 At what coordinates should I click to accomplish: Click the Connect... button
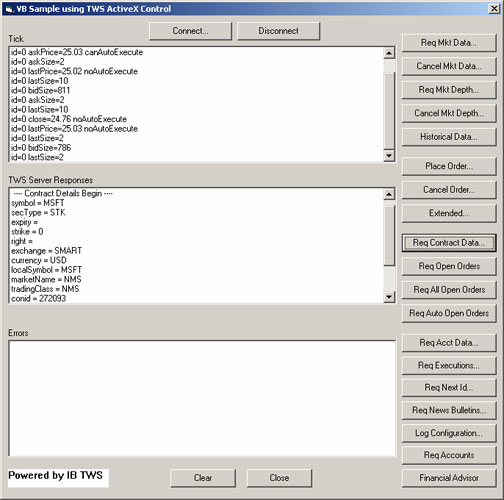pos(190,31)
